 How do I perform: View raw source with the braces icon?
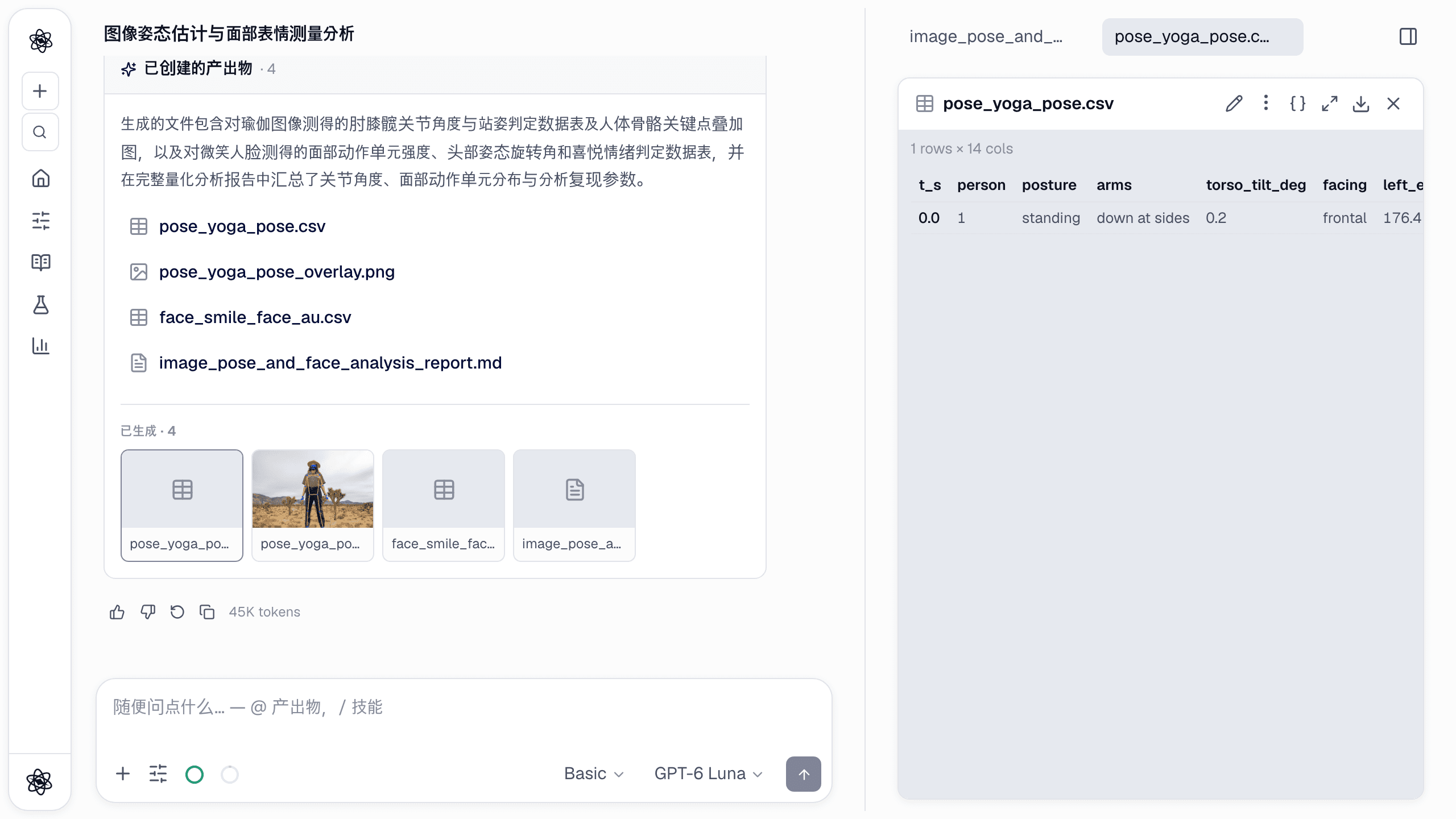coord(1297,104)
